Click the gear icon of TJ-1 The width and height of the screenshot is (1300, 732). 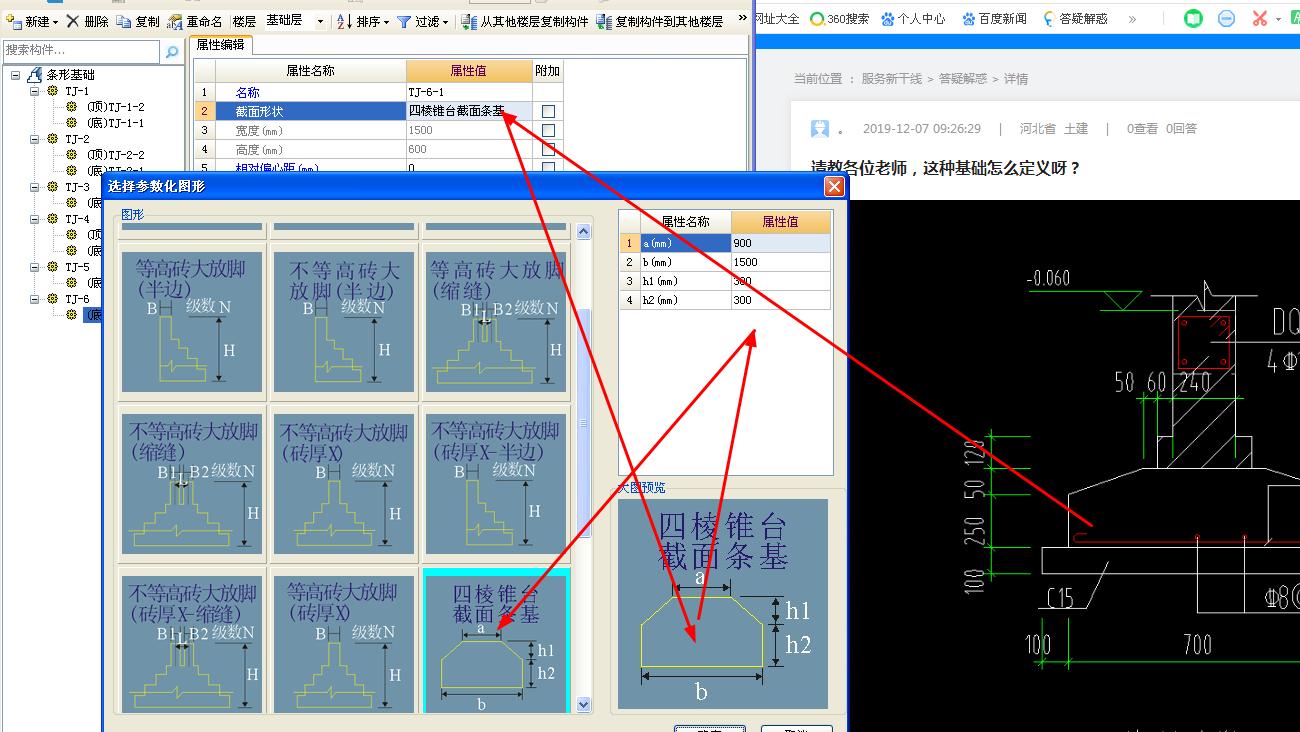[53, 91]
